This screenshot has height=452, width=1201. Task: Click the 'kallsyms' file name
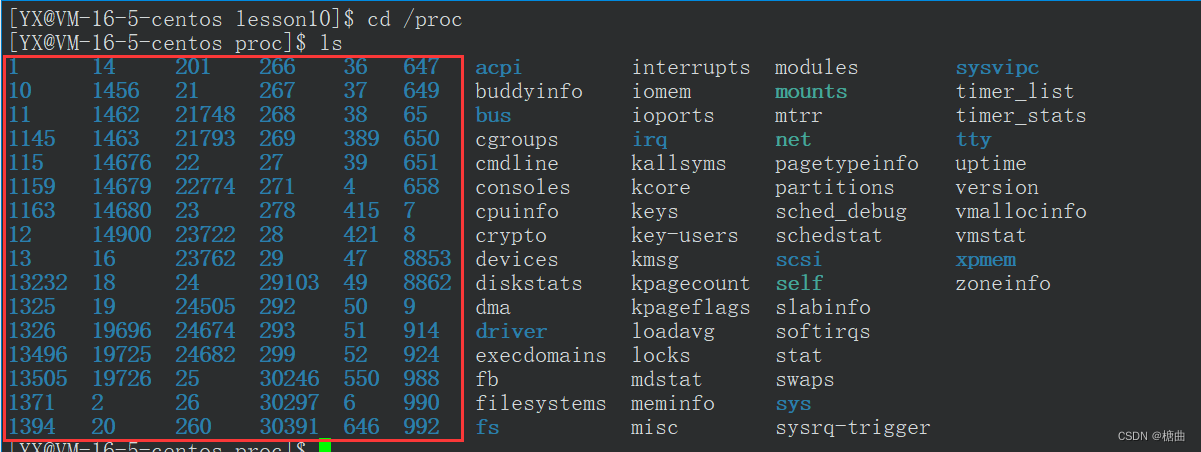click(679, 164)
